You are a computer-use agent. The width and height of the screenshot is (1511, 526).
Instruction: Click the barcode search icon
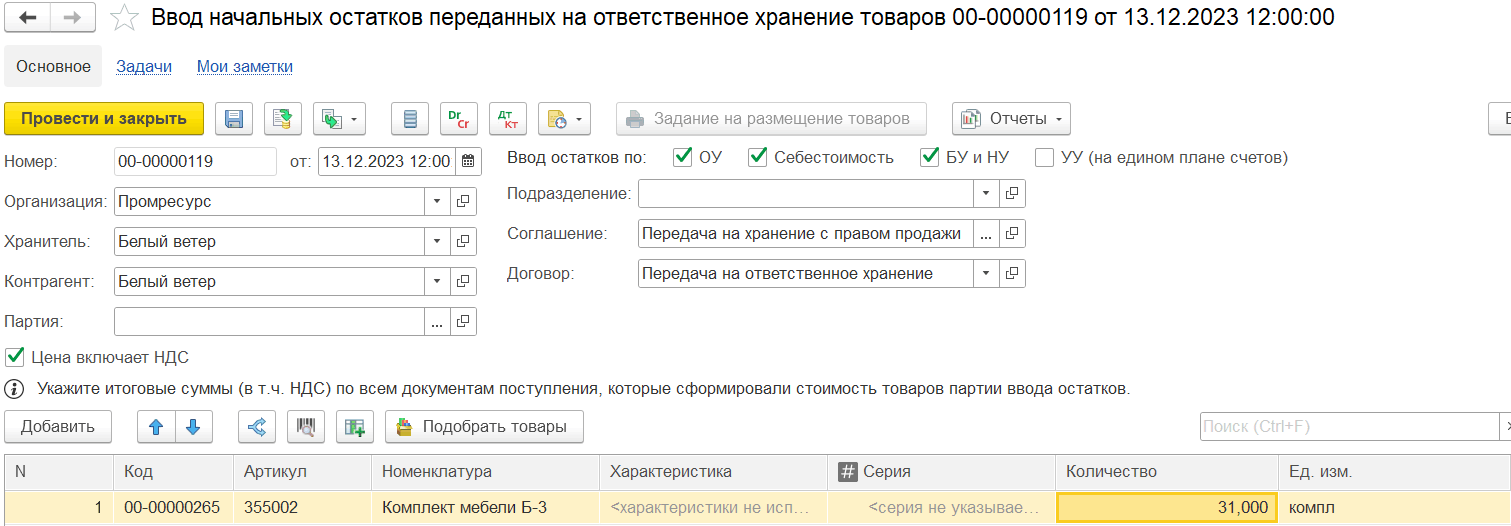306,427
